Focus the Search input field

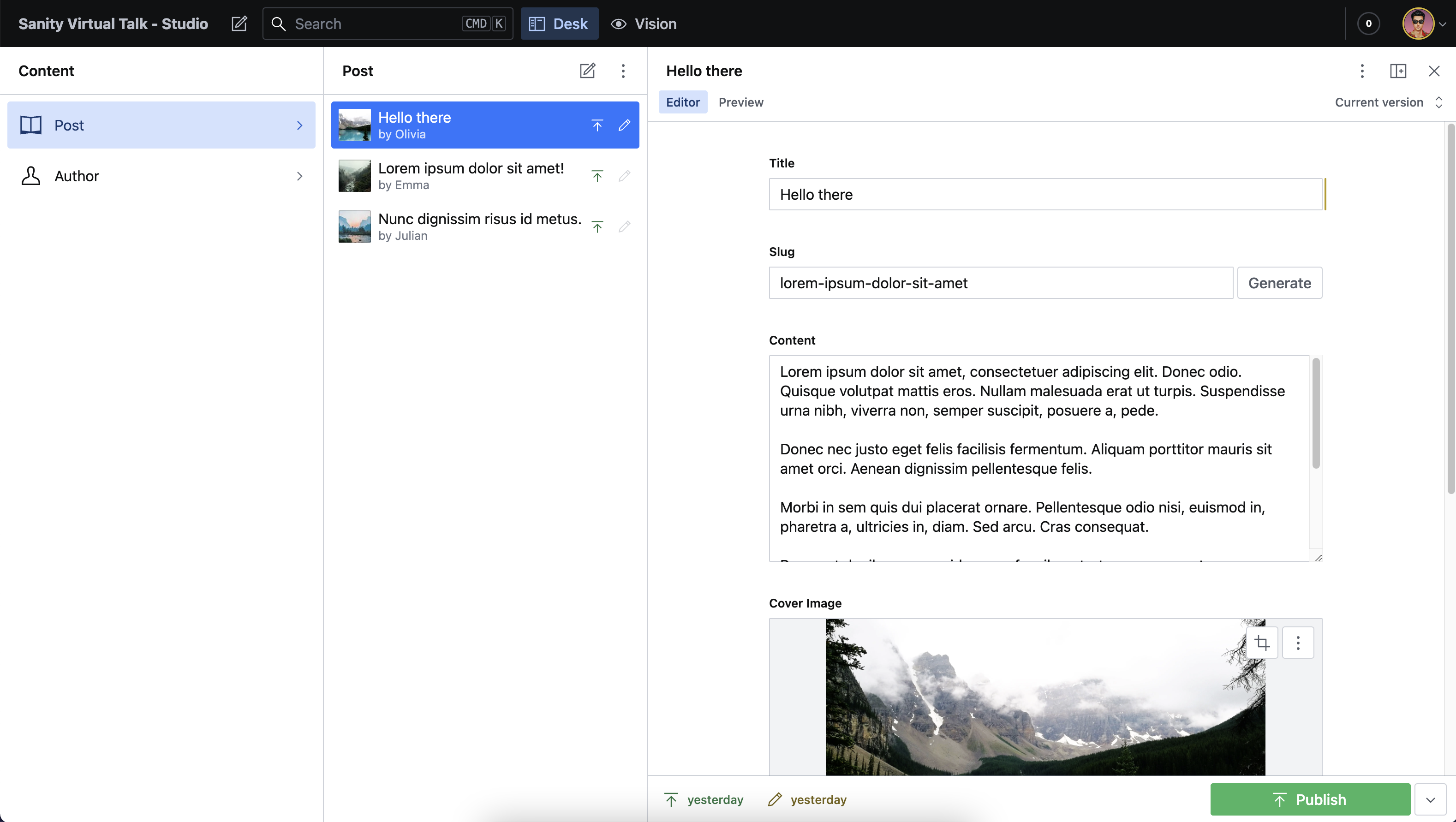(376, 24)
